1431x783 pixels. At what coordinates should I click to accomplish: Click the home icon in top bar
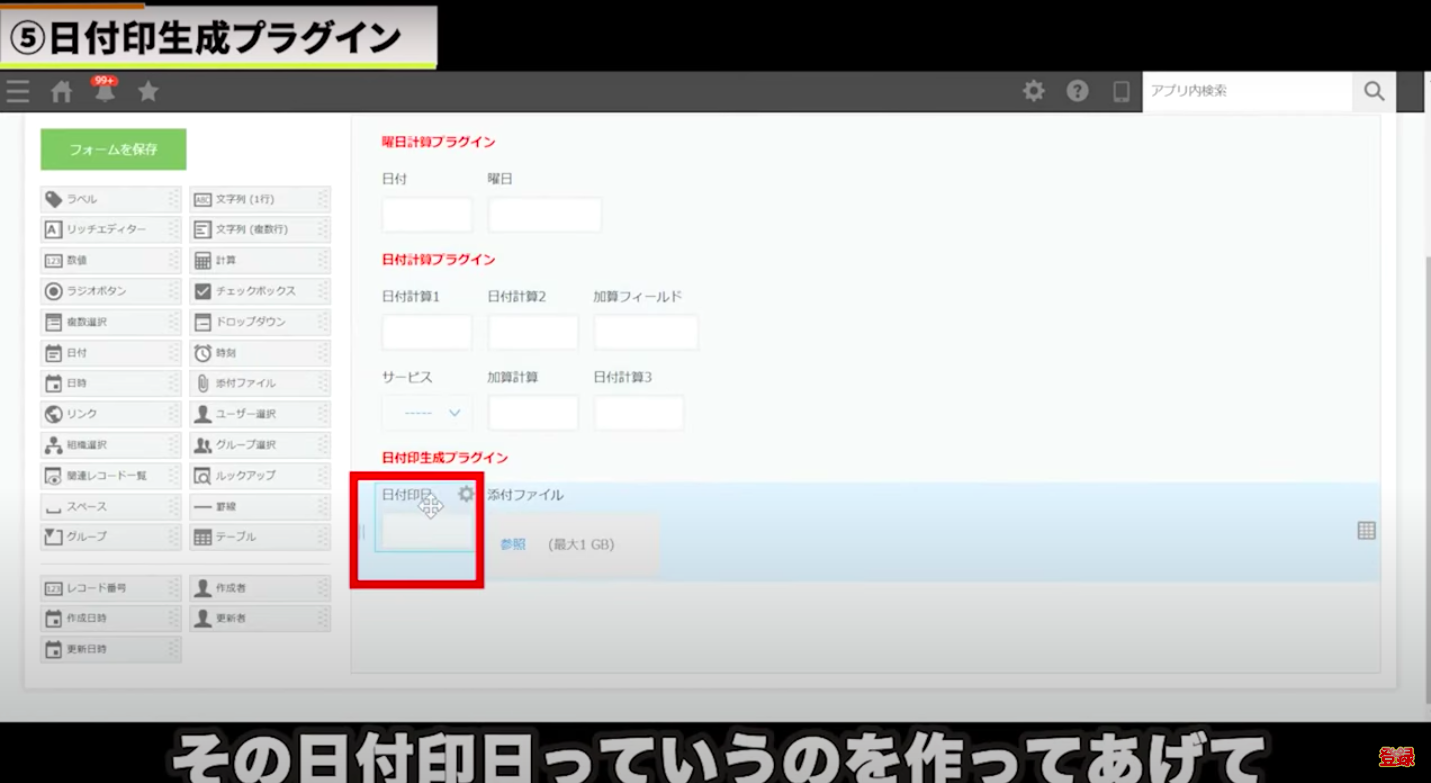click(61, 92)
